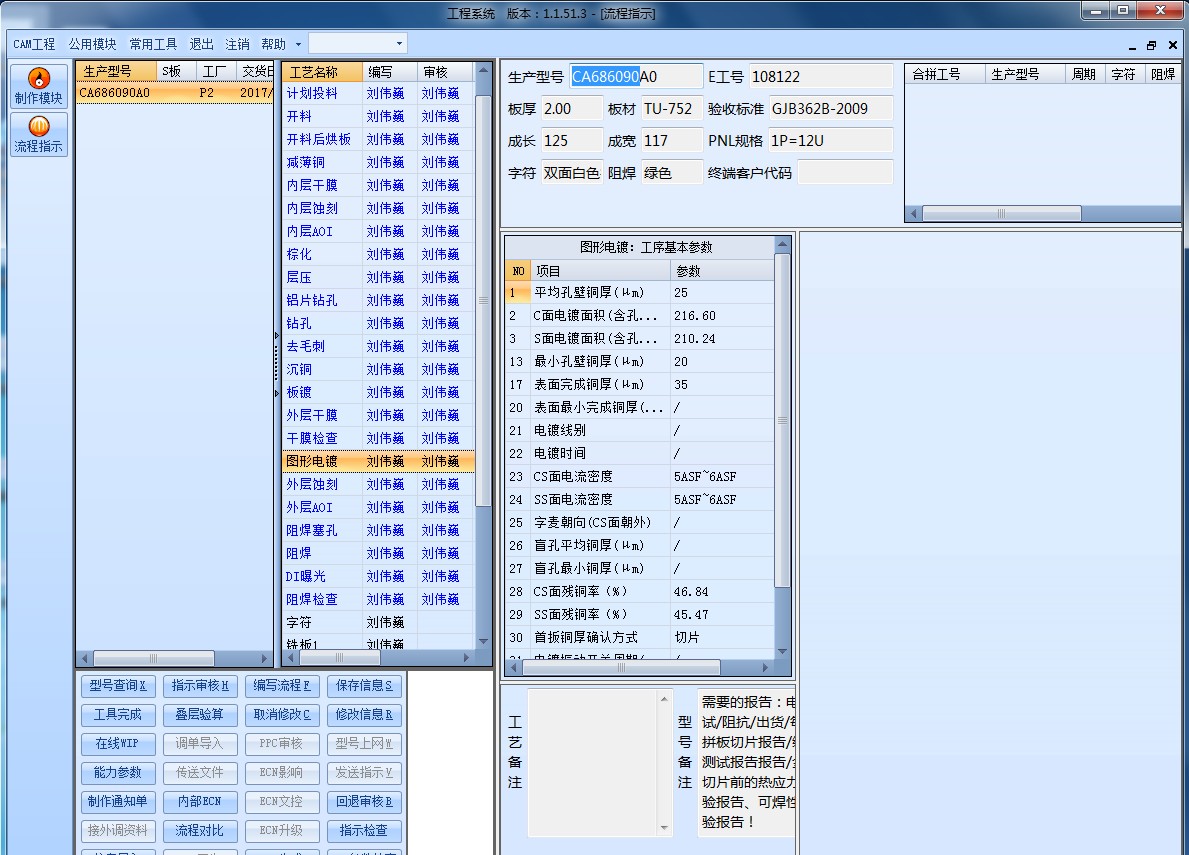Open the 制作模块 module icon
This screenshot has width=1189, height=855.
point(39,86)
